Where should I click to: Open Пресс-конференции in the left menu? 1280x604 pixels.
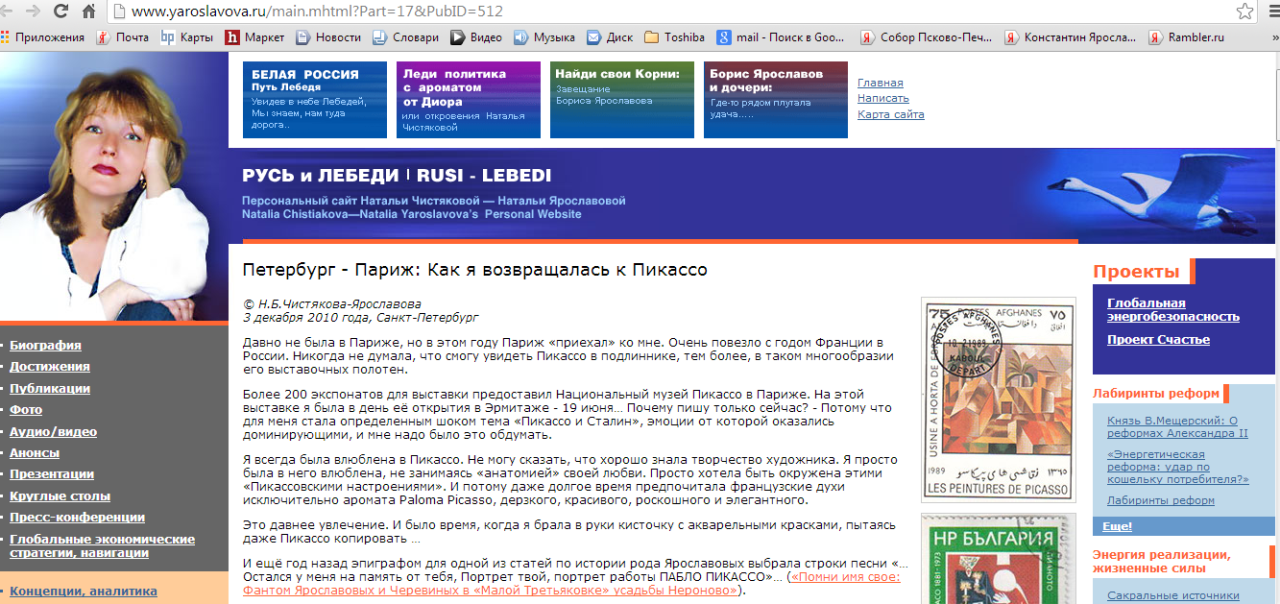77,517
